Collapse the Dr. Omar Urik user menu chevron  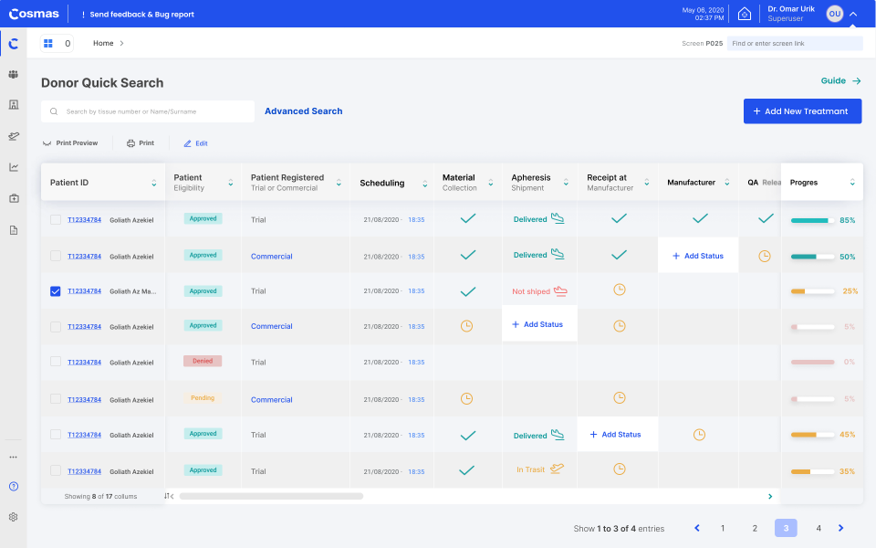(x=853, y=14)
